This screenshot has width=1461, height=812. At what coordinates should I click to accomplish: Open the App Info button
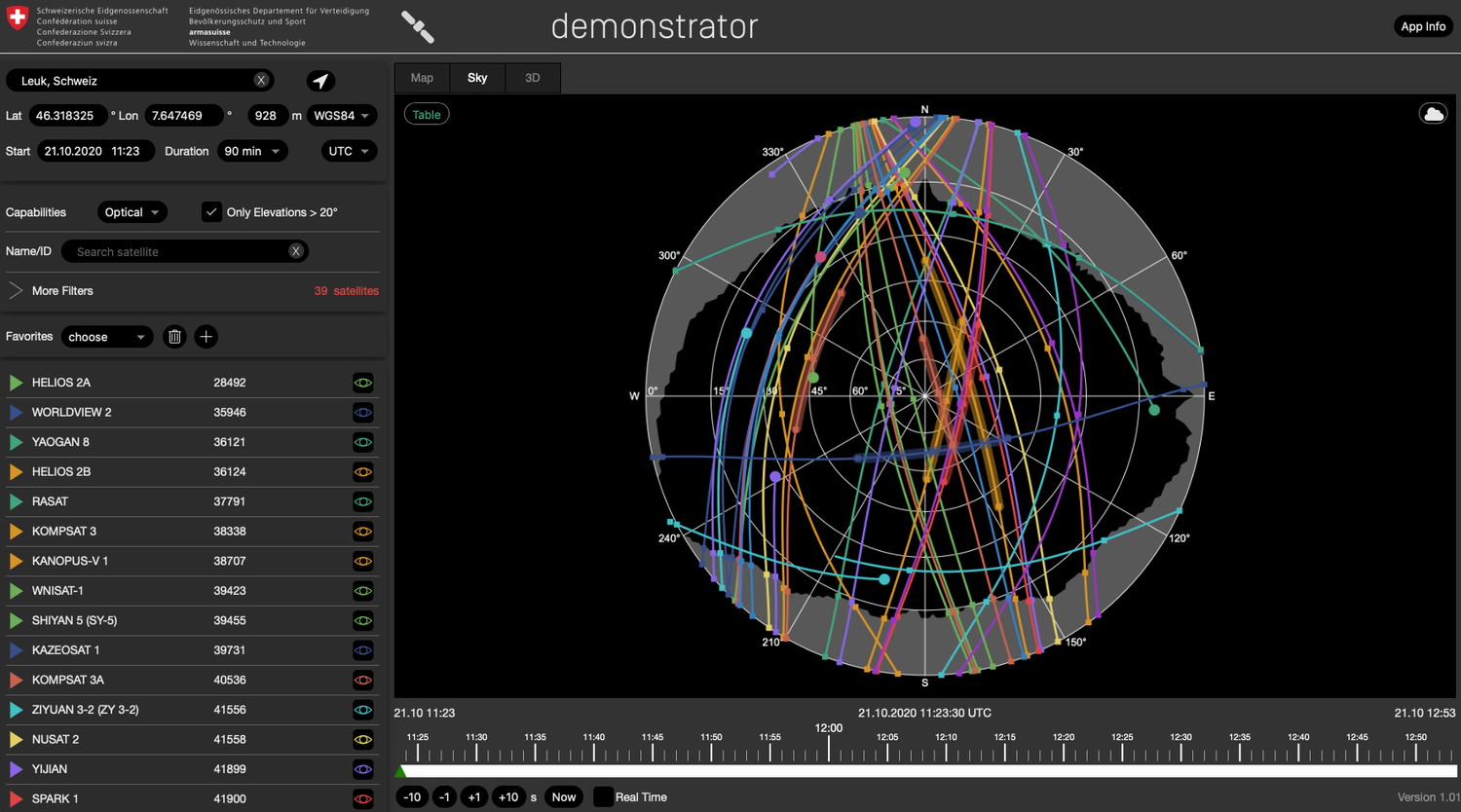[x=1422, y=26]
